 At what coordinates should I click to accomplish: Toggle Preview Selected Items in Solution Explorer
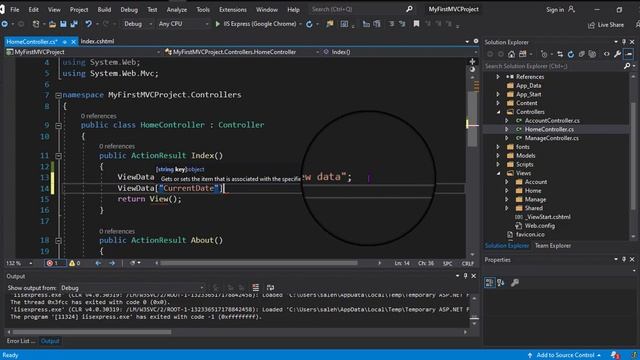[x=629, y=54]
